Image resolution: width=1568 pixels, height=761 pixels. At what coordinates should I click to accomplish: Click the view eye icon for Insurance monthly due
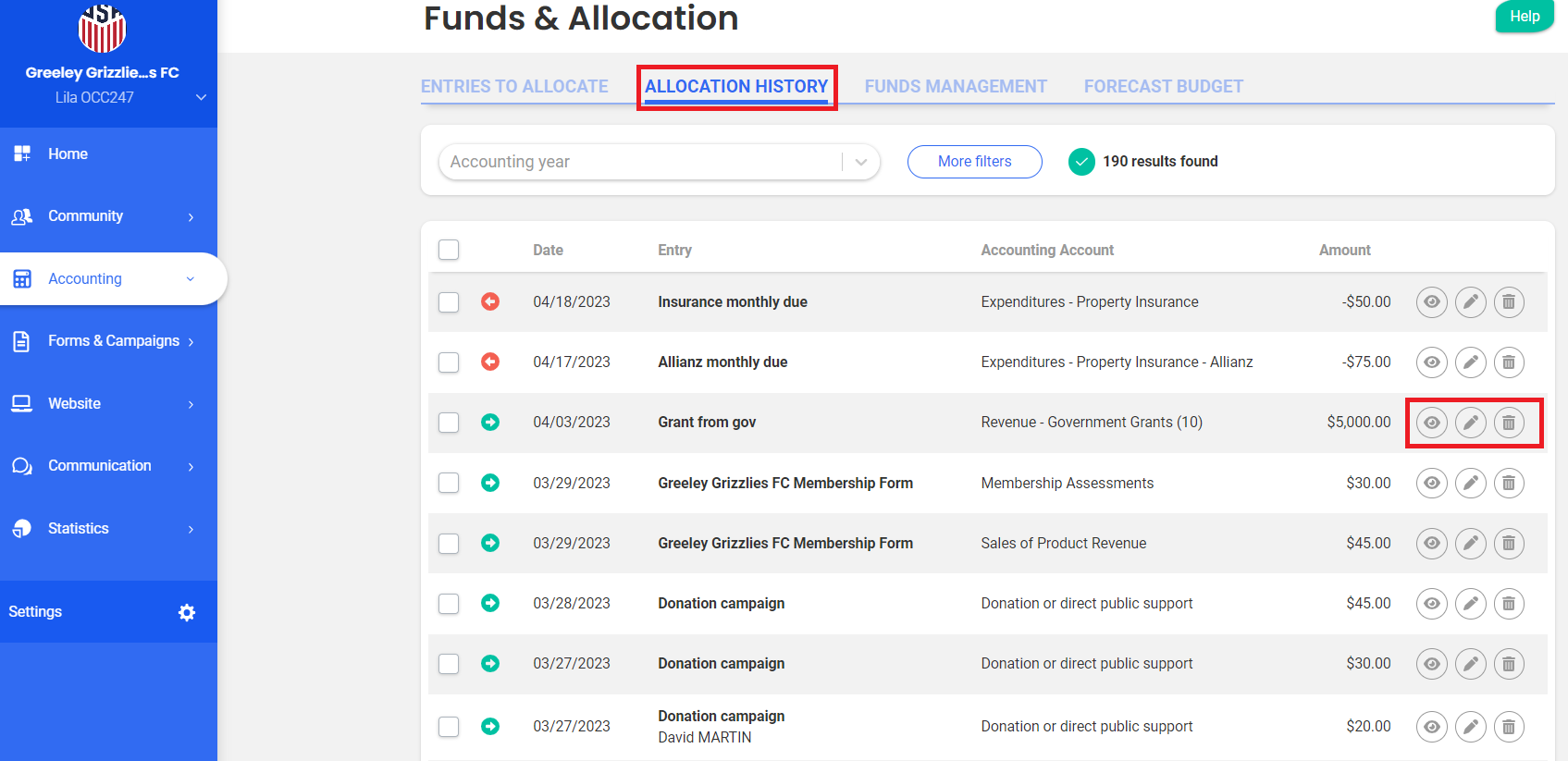1431,302
